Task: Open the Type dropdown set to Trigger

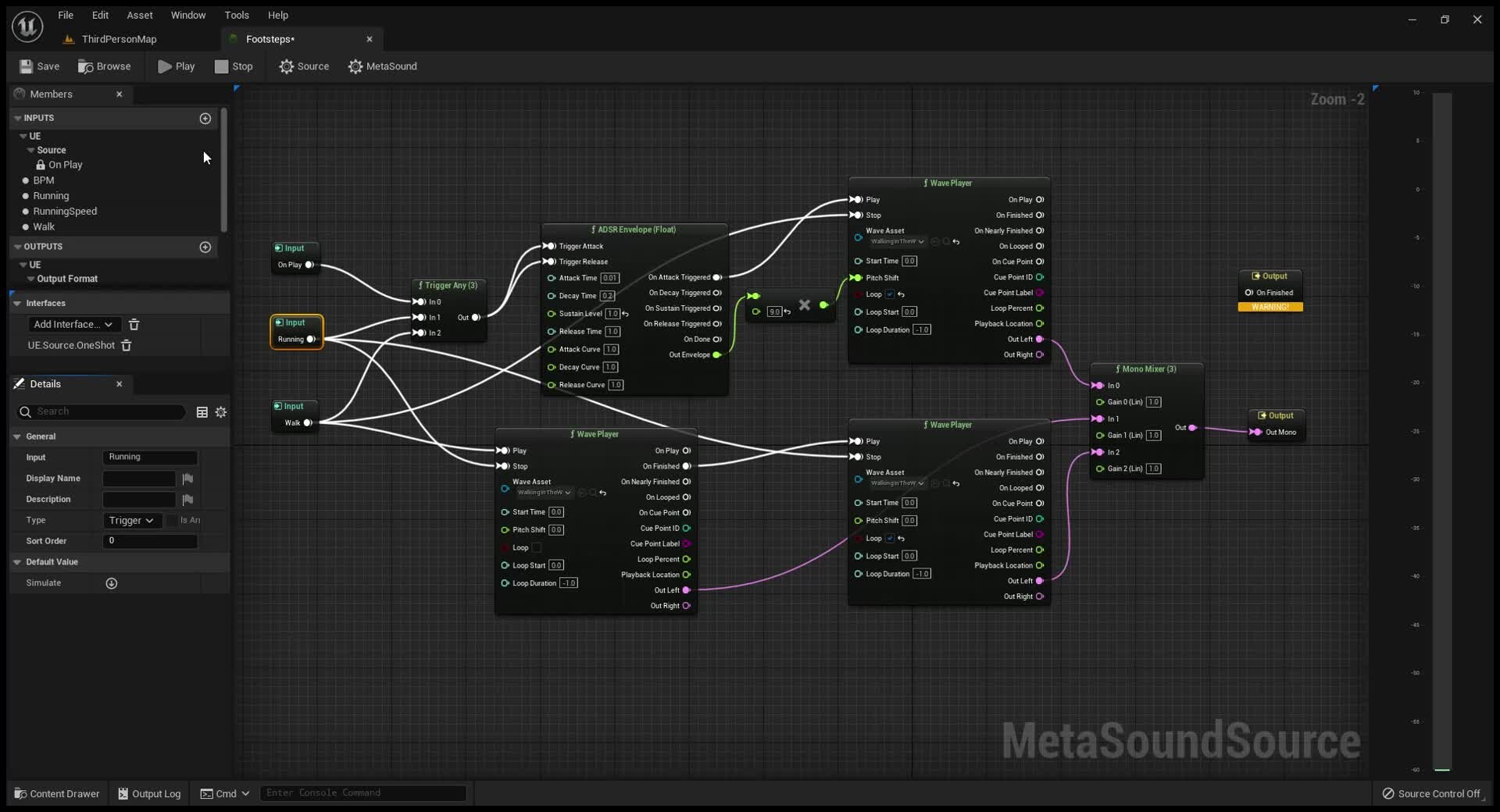Action: coord(131,520)
